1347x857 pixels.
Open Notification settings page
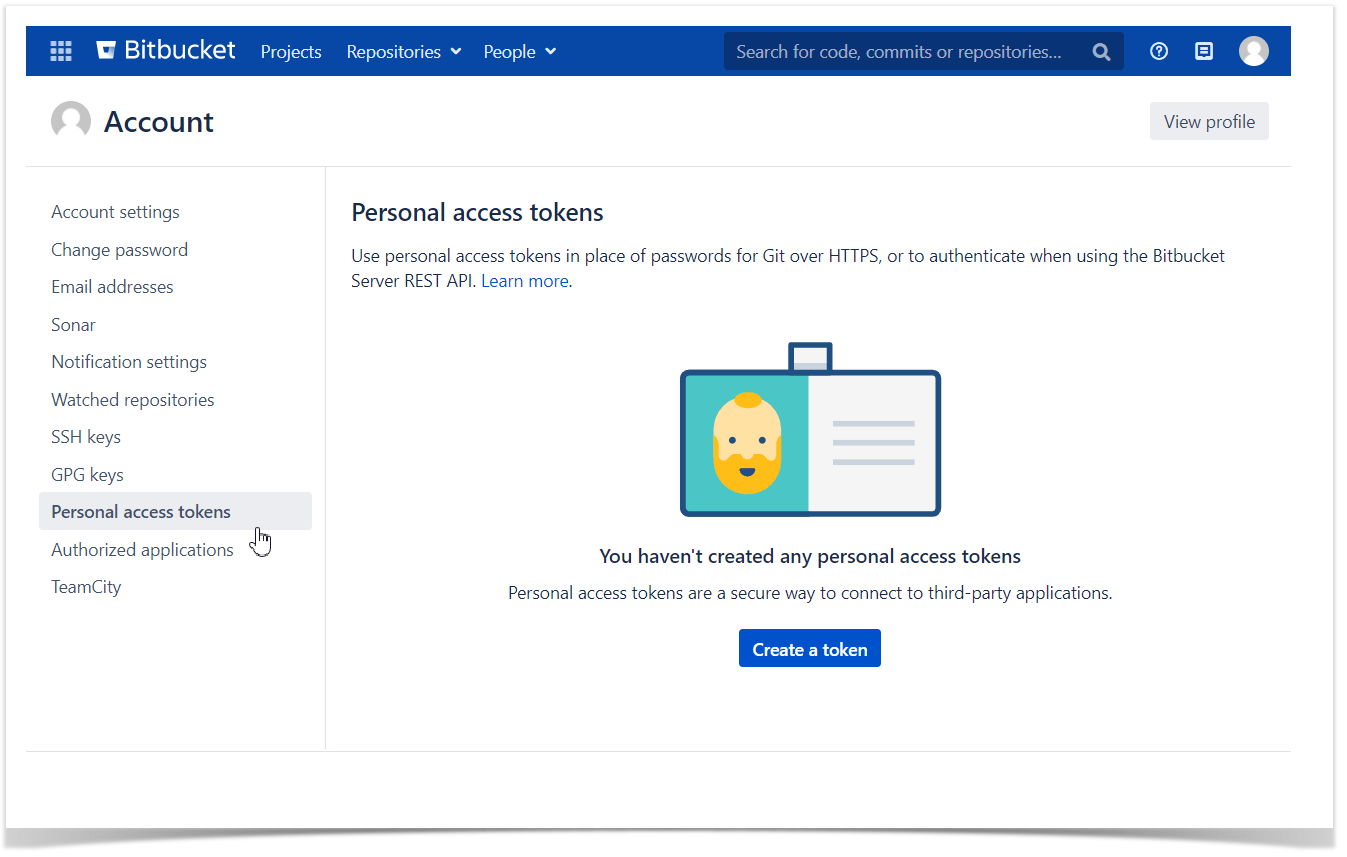point(129,362)
